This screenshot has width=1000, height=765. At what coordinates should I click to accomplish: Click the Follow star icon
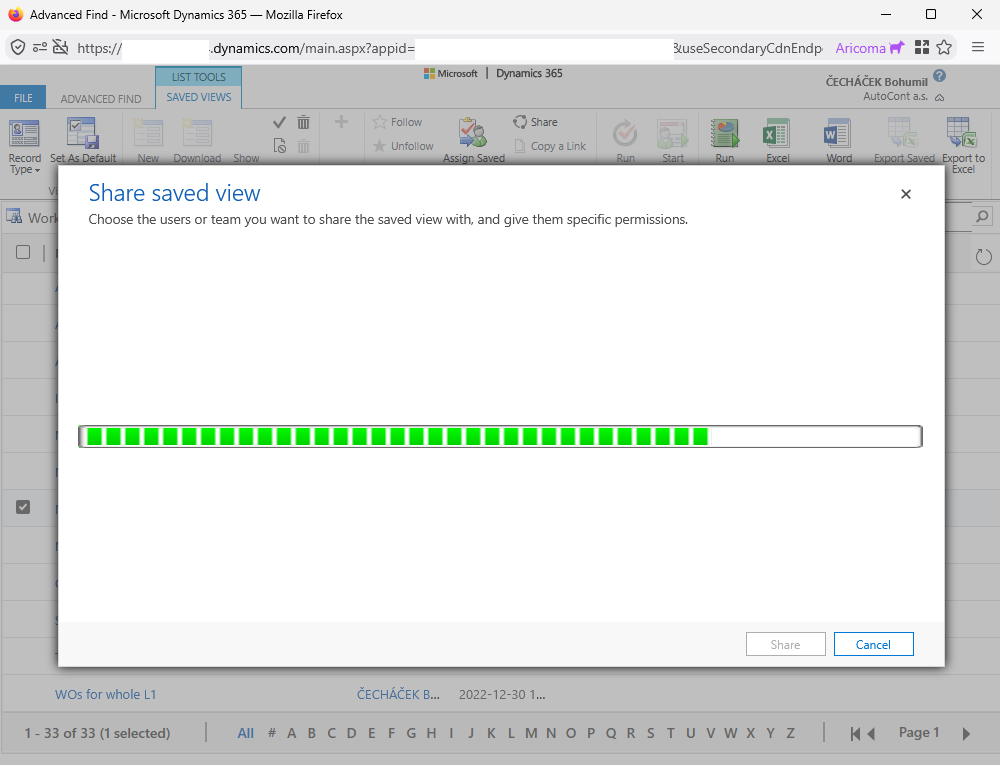pyautogui.click(x=380, y=122)
